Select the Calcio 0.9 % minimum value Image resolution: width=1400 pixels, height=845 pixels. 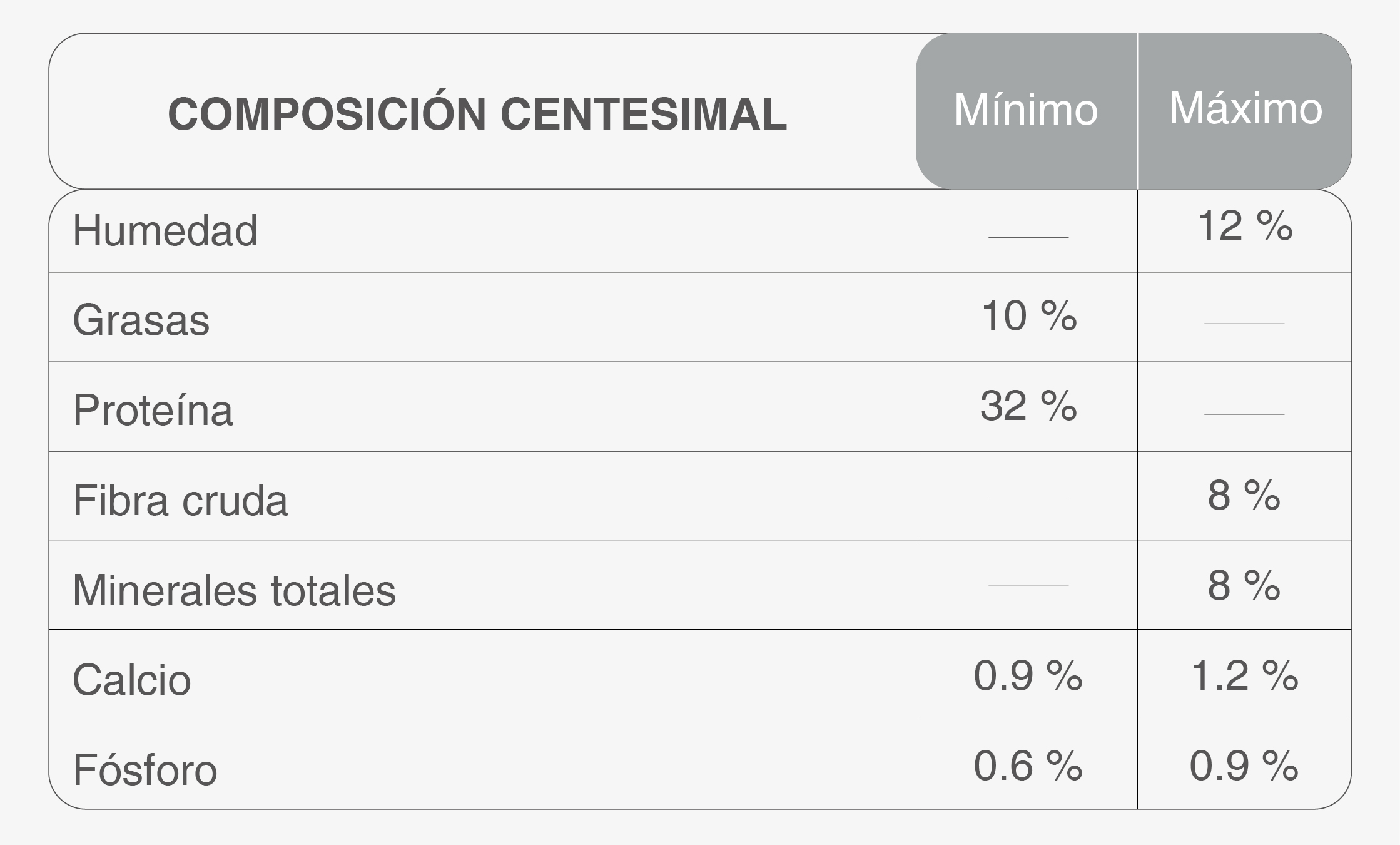tap(1028, 676)
